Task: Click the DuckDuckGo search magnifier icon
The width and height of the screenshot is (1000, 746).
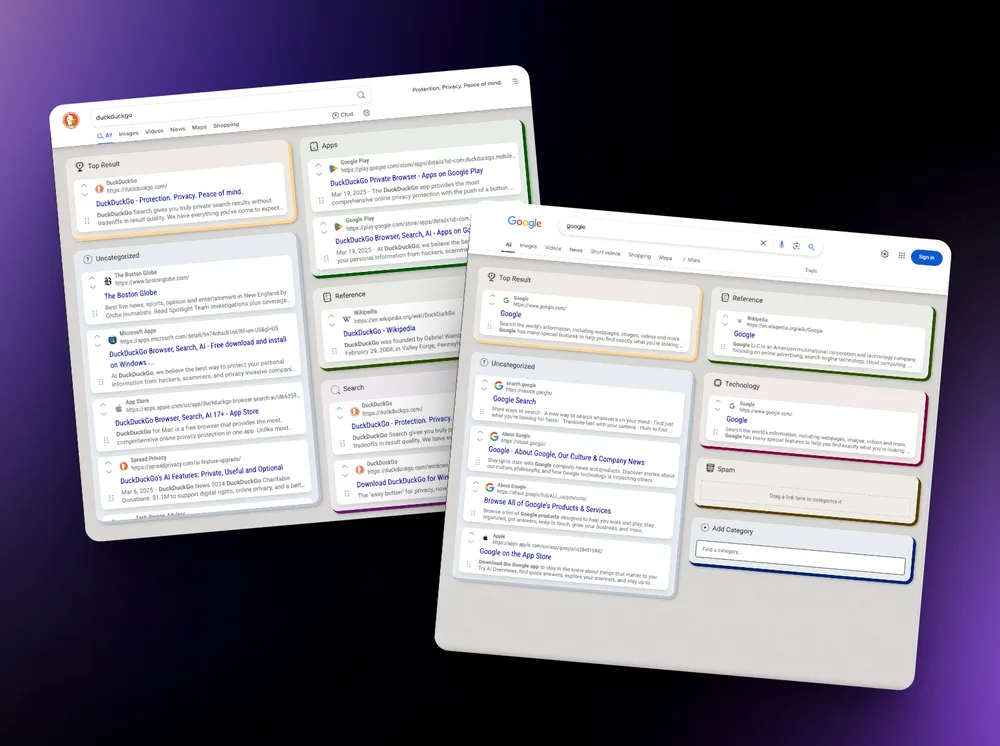Action: click(361, 96)
